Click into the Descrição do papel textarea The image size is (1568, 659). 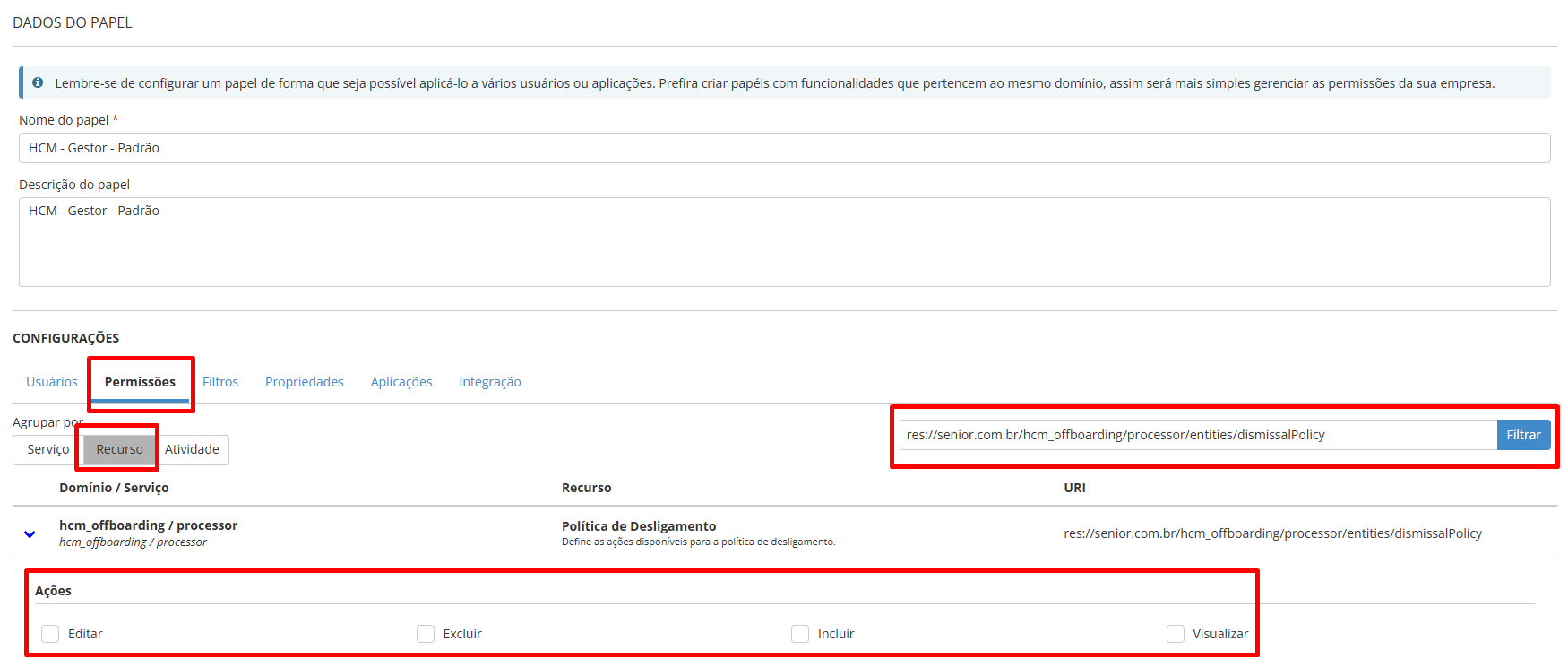click(784, 242)
